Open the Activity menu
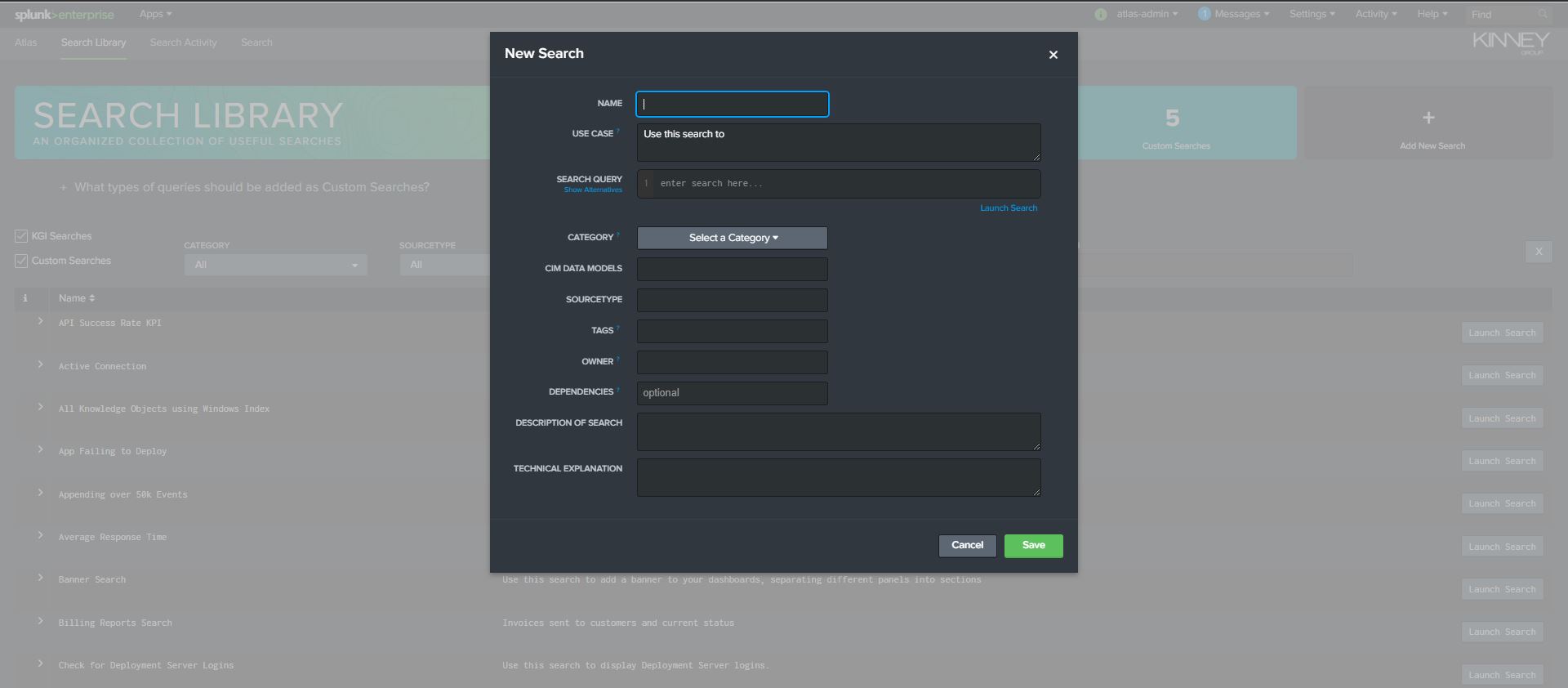 point(1376,14)
